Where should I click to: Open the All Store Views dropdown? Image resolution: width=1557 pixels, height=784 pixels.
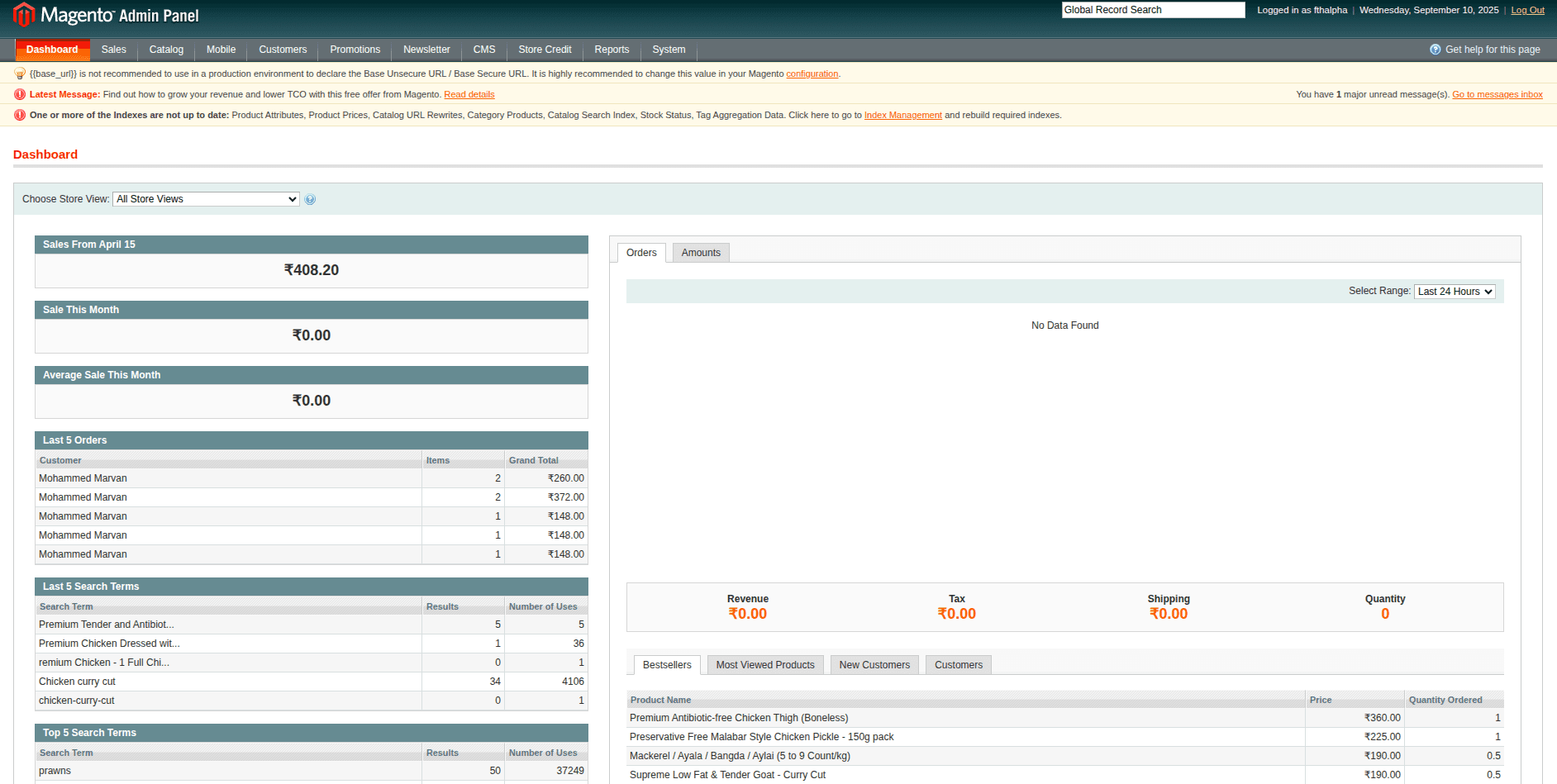pyautogui.click(x=205, y=199)
